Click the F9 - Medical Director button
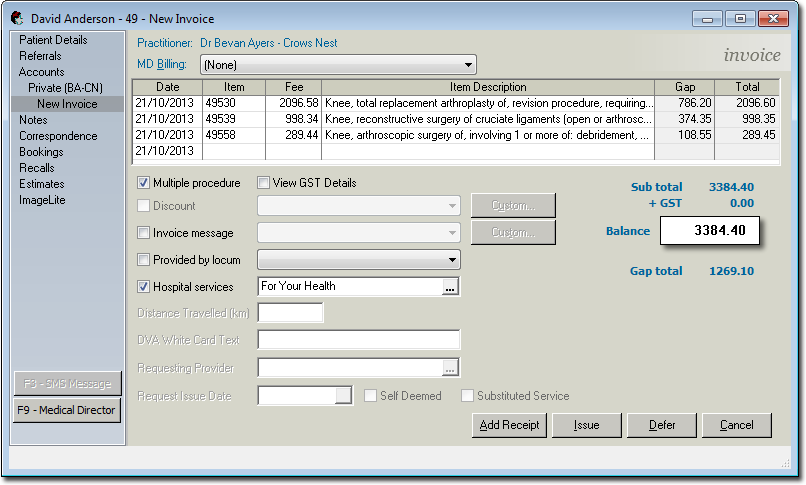Viewport: 806px width, 485px height. click(66, 410)
